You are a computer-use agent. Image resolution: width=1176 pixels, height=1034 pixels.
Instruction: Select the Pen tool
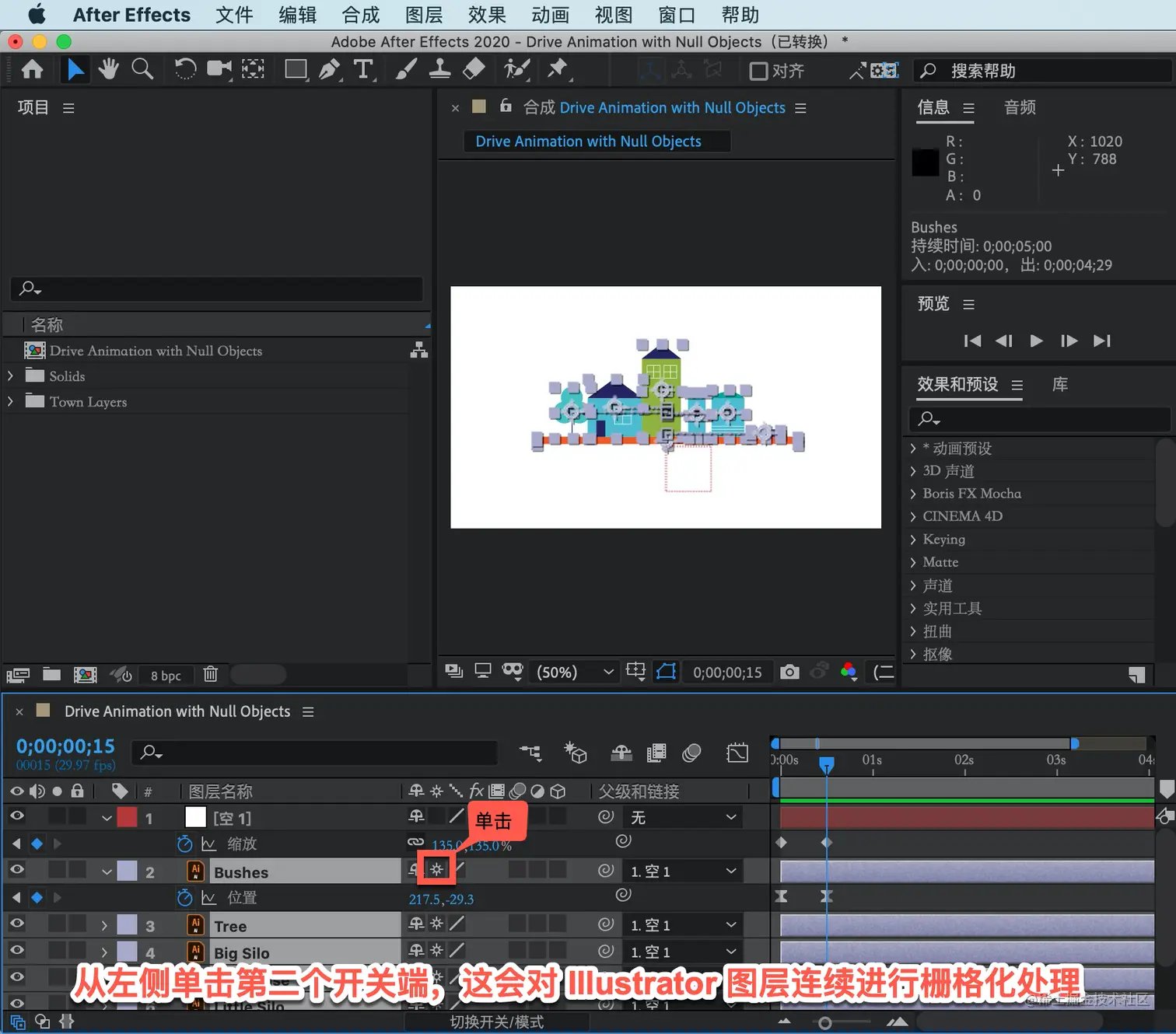pyautogui.click(x=330, y=70)
